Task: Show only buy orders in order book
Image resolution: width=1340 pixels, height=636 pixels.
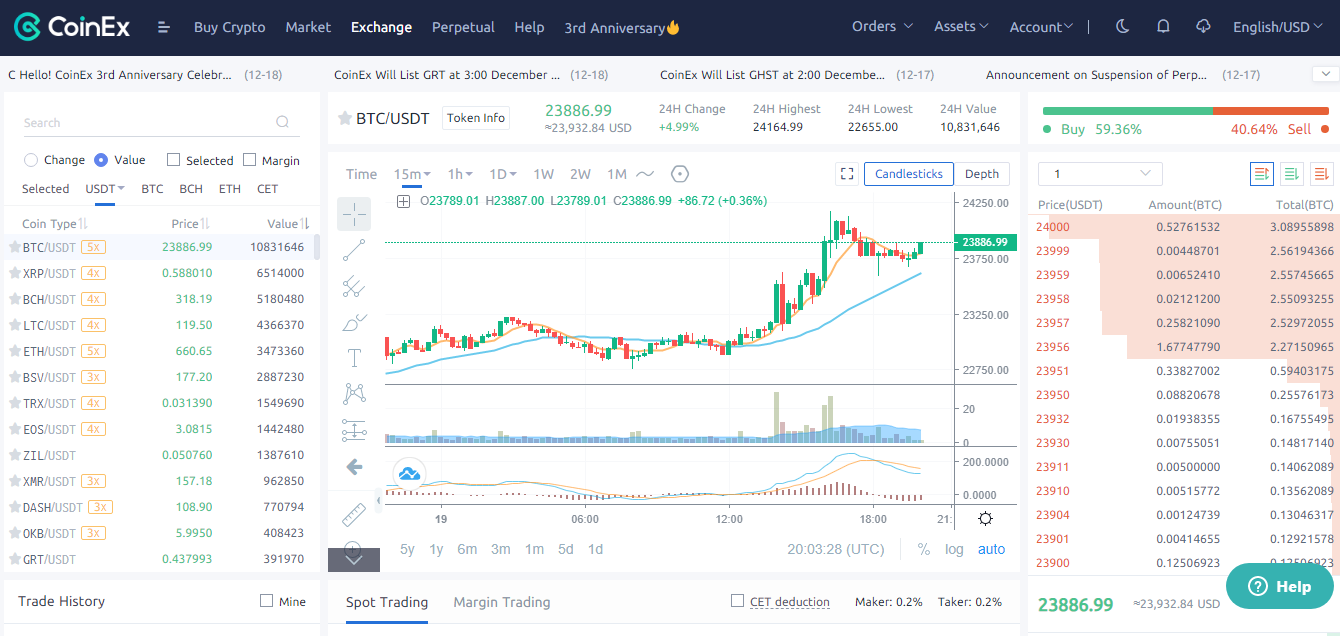Action: [x=1292, y=174]
